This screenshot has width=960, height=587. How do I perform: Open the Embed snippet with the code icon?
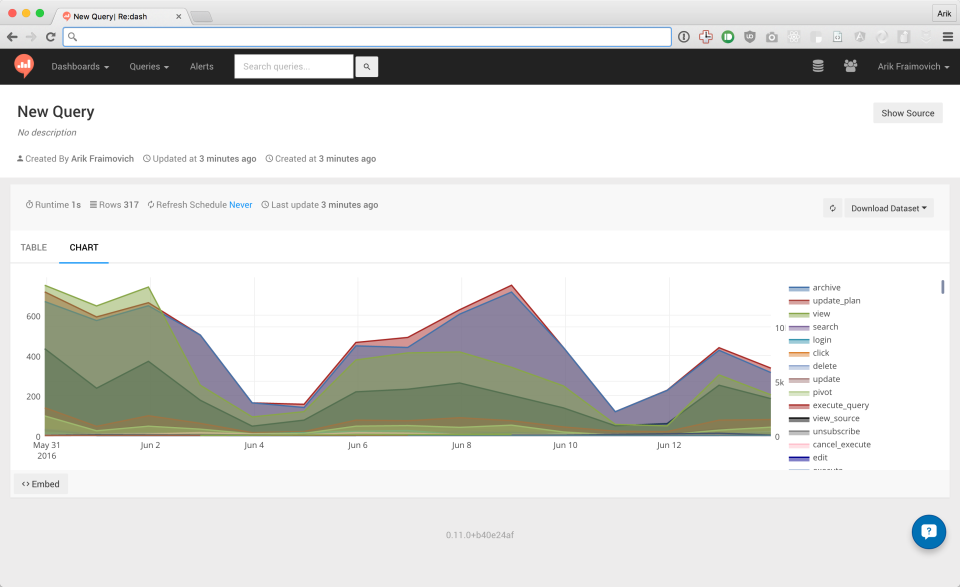[x=40, y=483]
